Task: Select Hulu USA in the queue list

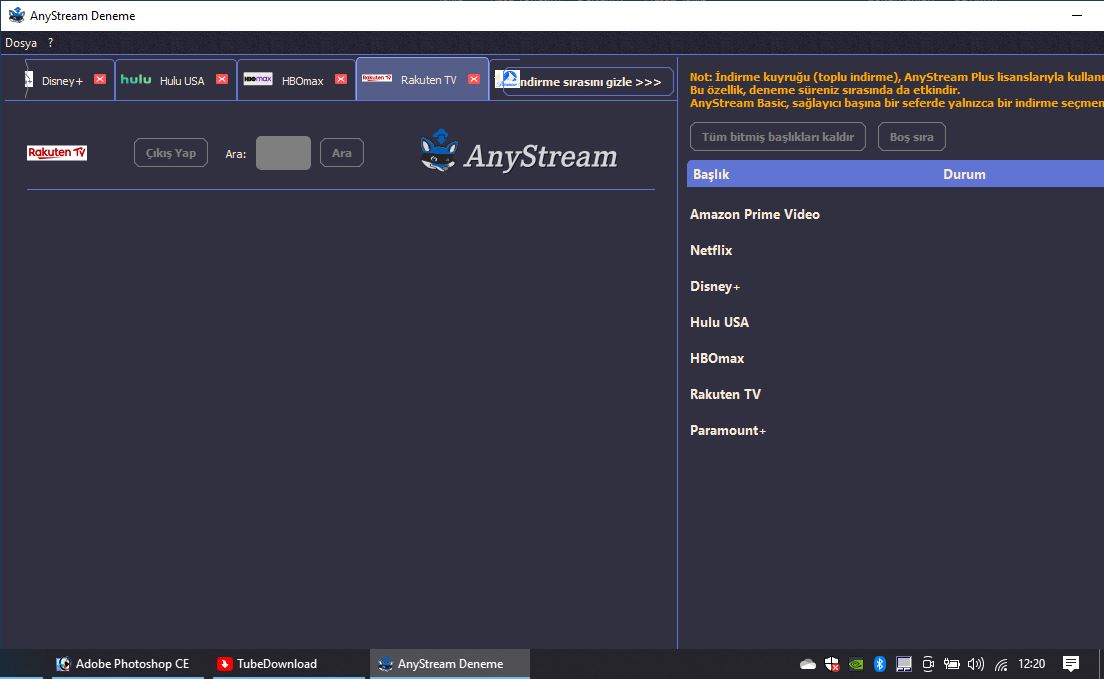Action: point(720,322)
